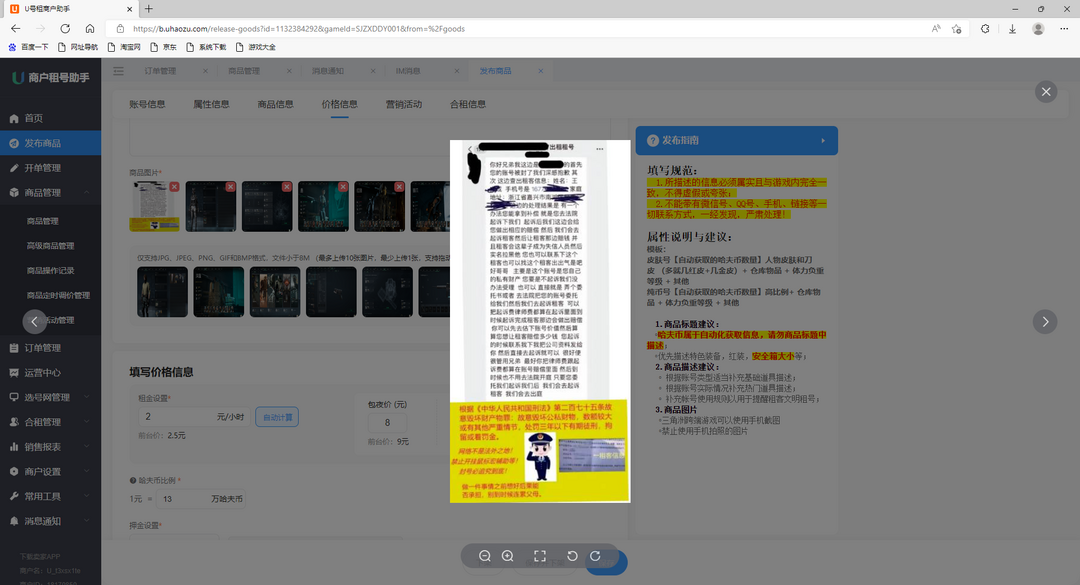This screenshot has height=585, width=1080.
Task: Select the 营销活动 step tab
Action: click(404, 104)
